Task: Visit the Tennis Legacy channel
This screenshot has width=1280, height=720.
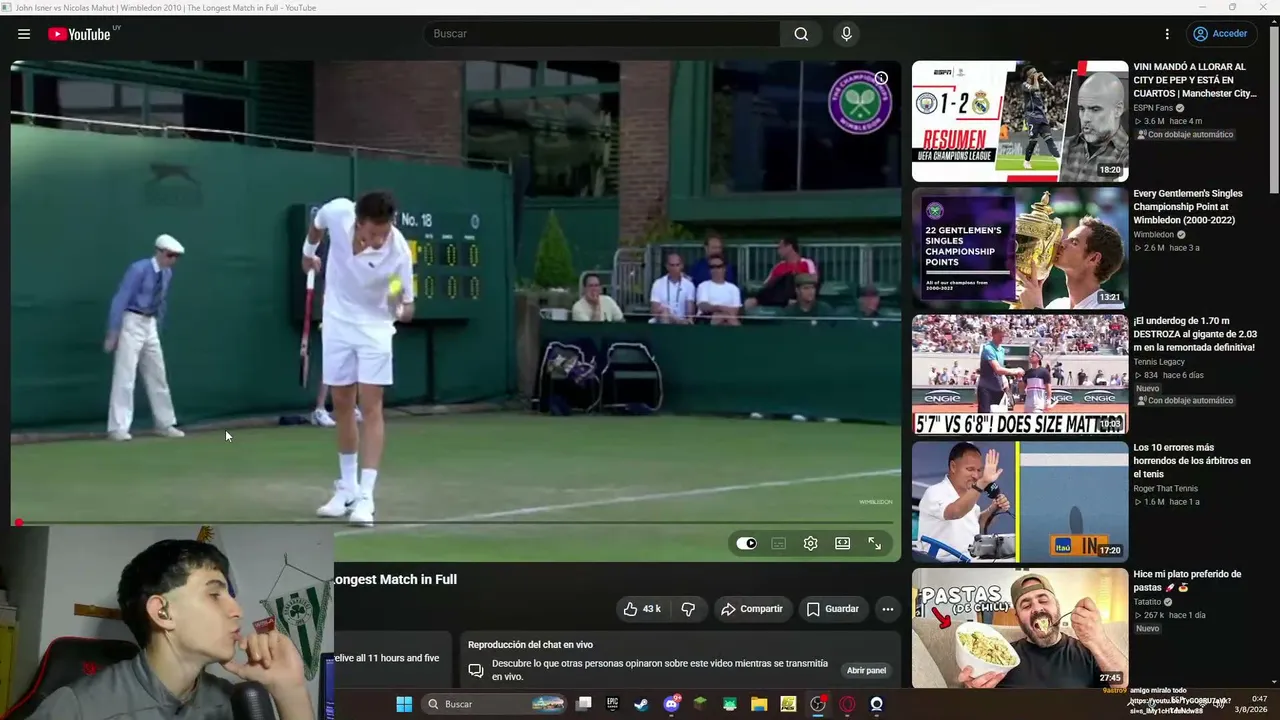Action: coord(1159,362)
